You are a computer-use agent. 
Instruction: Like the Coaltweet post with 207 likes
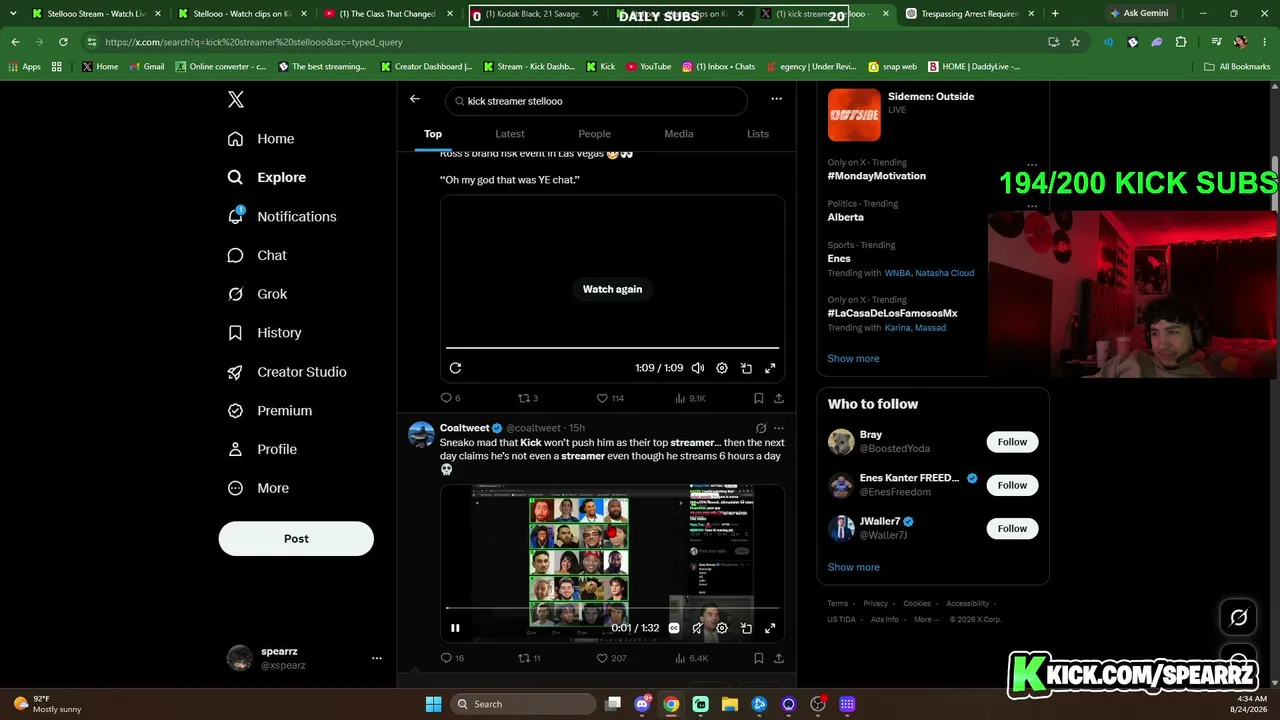pos(611,658)
